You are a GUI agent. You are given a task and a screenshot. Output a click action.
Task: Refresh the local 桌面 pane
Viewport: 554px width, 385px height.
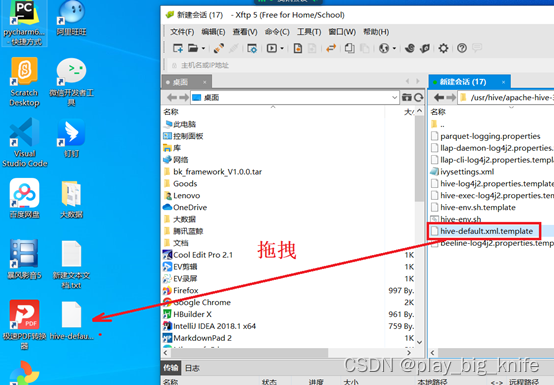point(419,97)
